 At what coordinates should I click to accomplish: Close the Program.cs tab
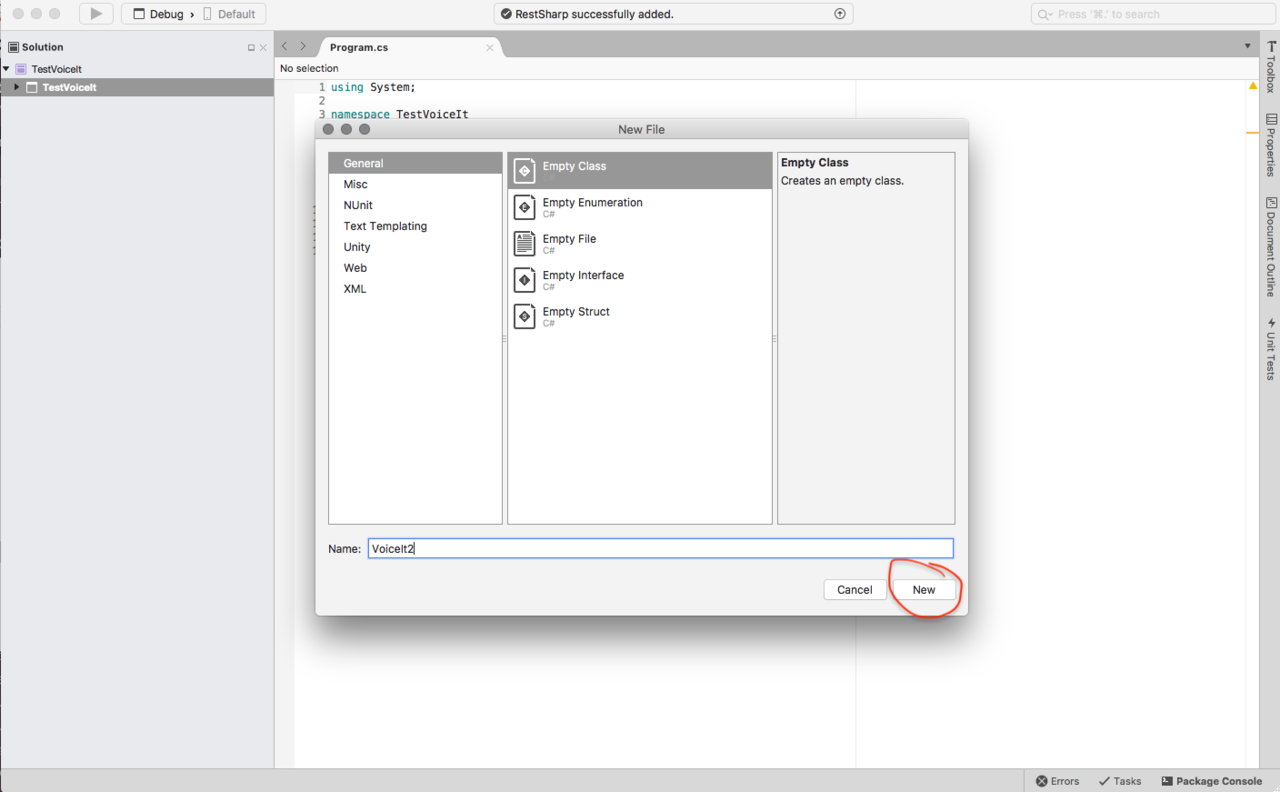coord(490,47)
